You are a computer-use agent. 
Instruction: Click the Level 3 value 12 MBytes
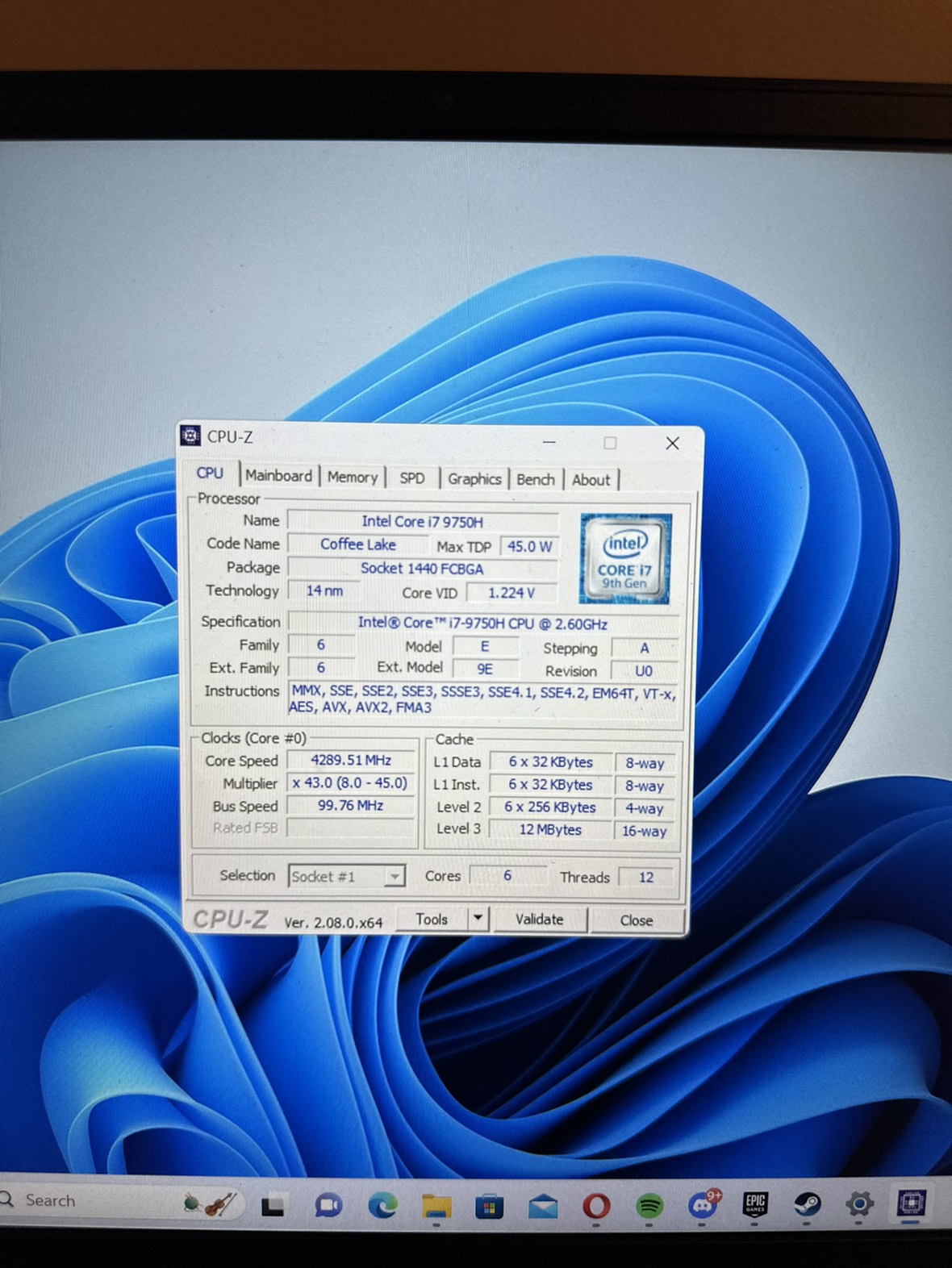click(x=550, y=830)
